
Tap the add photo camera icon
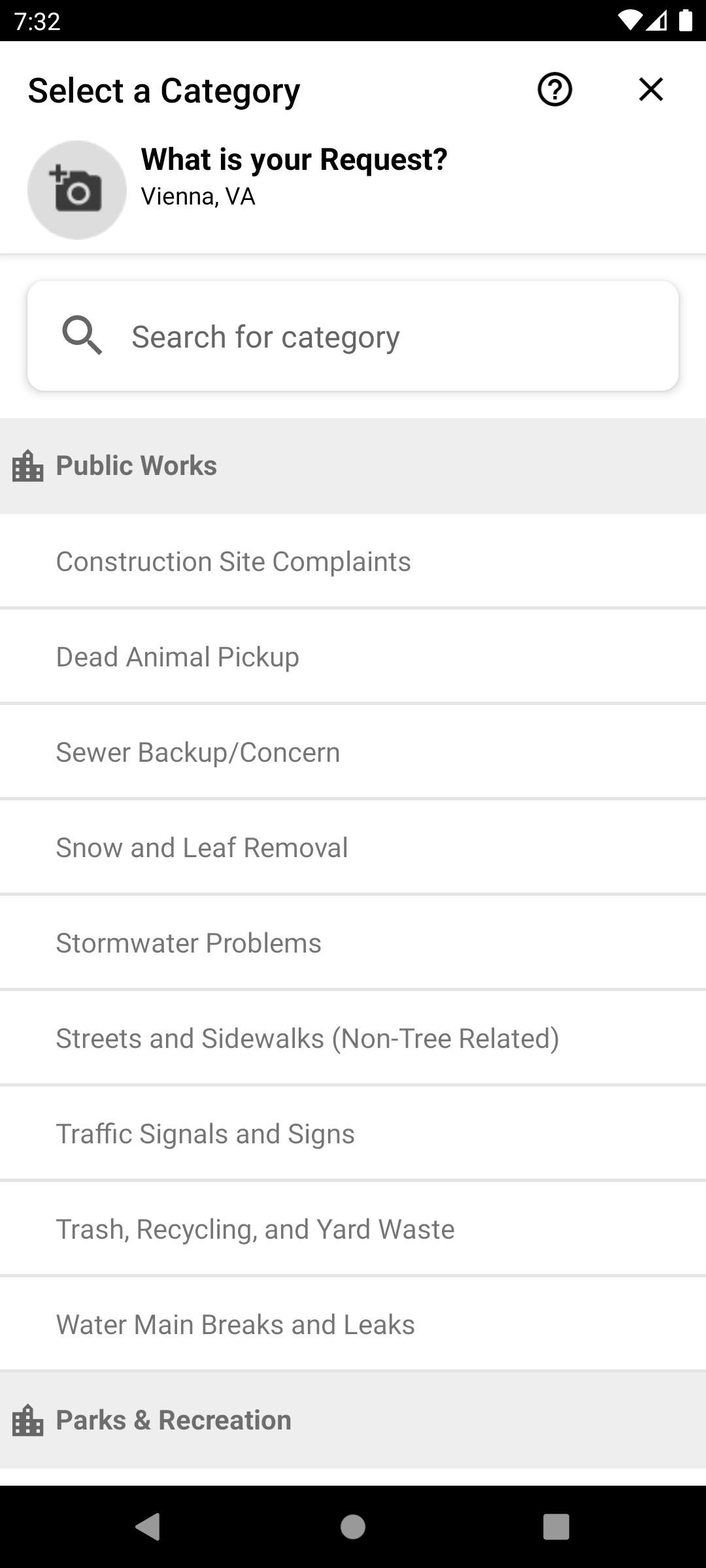77,189
